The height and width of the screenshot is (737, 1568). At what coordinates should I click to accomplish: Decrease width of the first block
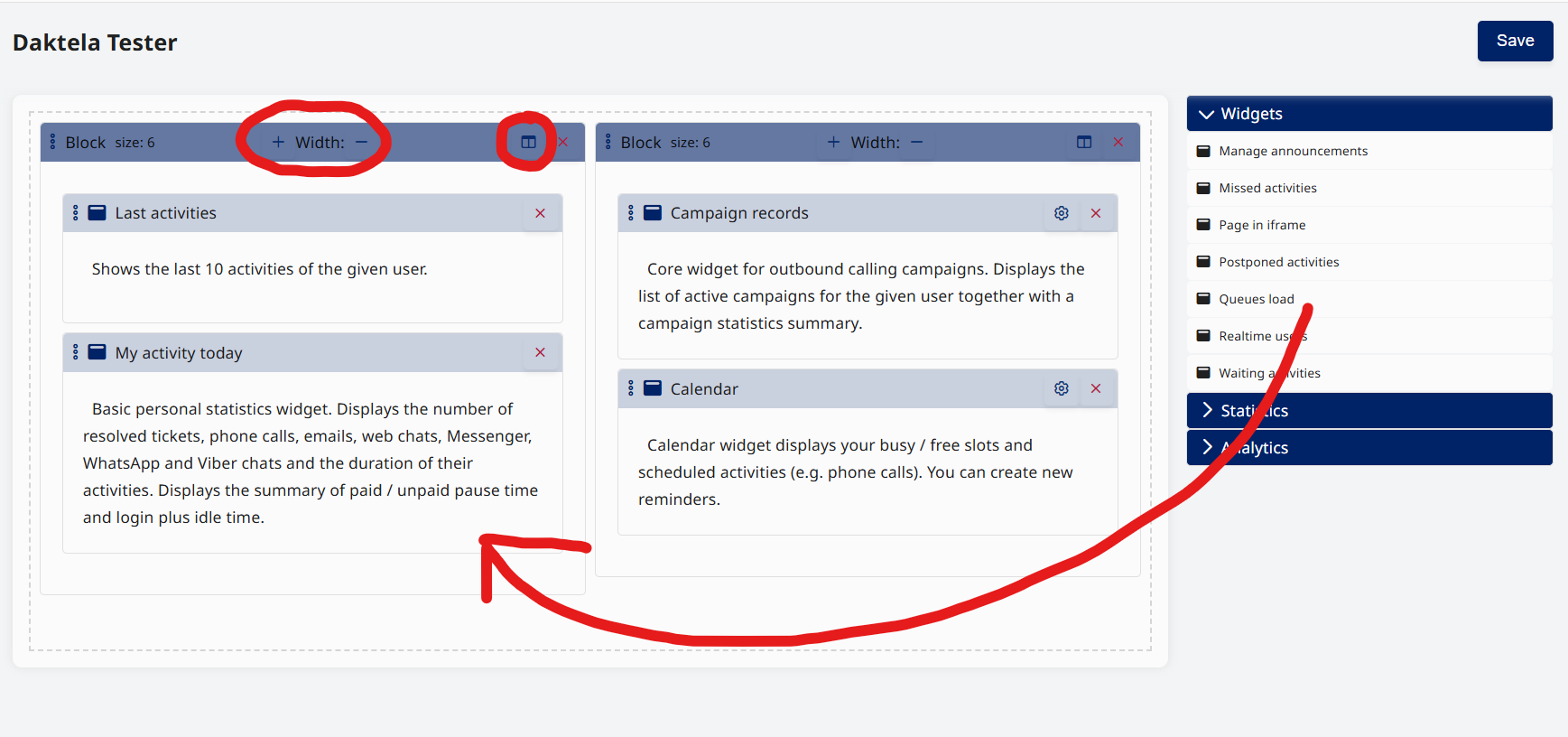[361, 143]
